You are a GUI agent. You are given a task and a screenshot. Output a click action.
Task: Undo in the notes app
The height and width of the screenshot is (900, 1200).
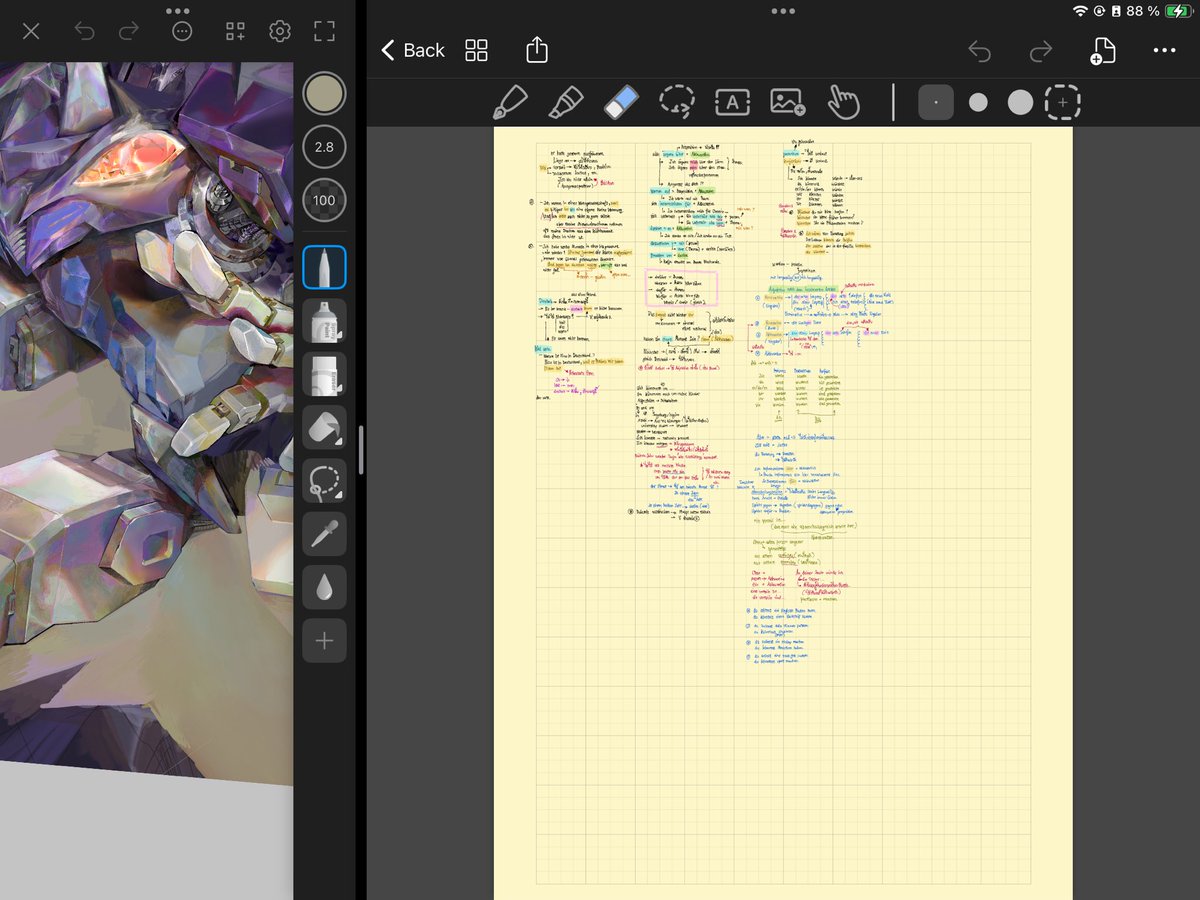click(x=980, y=51)
